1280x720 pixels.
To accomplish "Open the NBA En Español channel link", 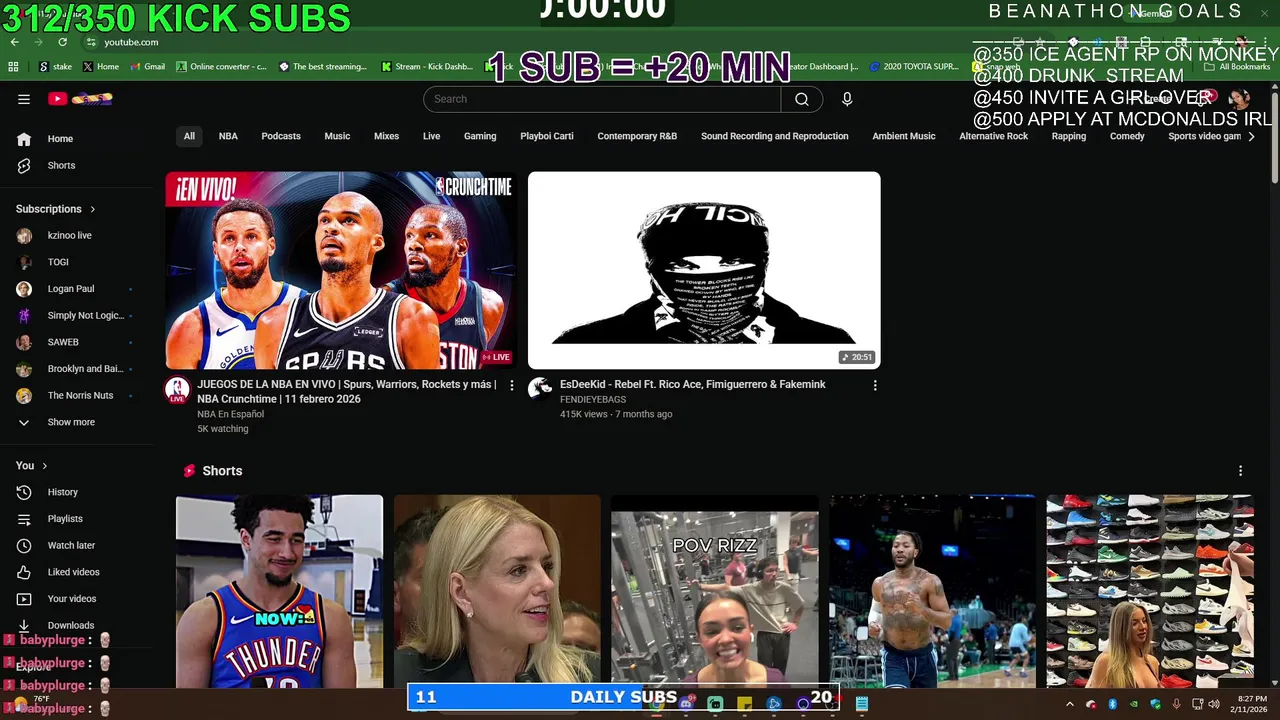I will (230, 414).
